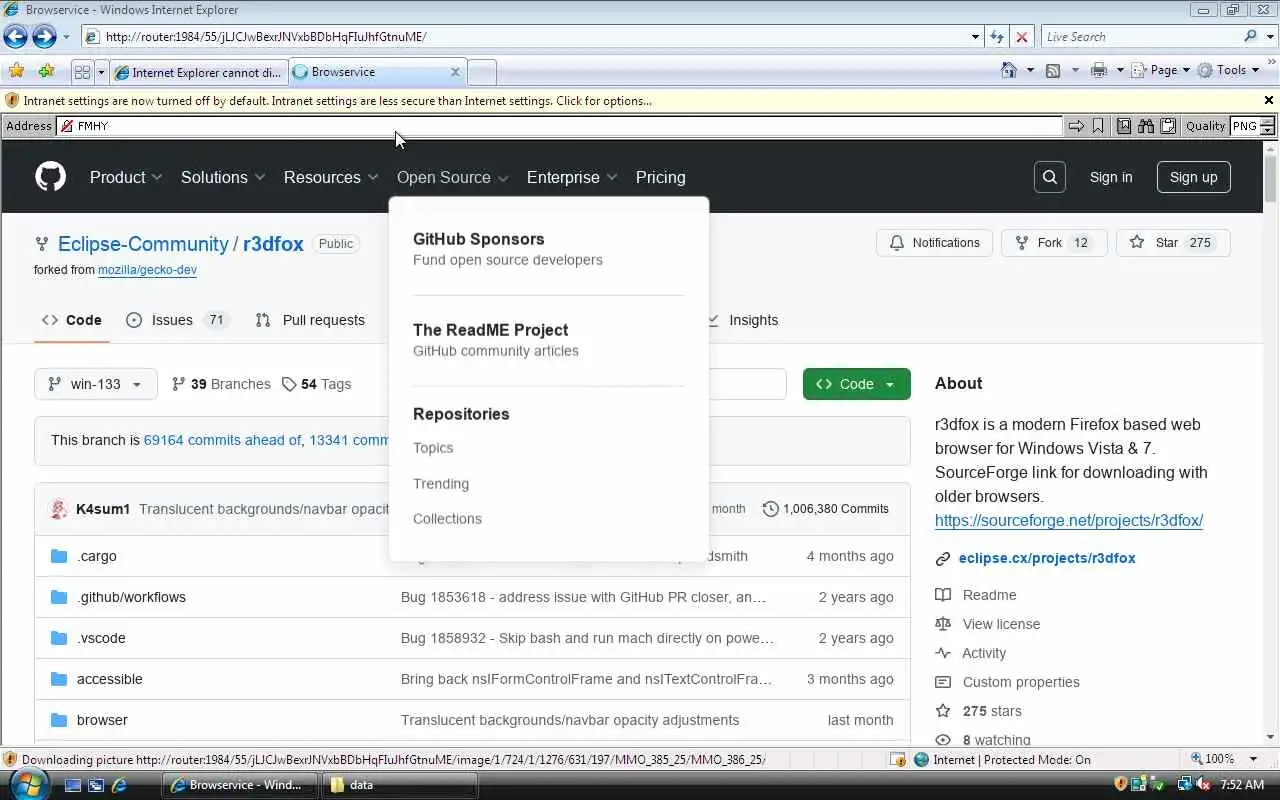
Task: Select Topics in Repositories menu
Action: 433,448
